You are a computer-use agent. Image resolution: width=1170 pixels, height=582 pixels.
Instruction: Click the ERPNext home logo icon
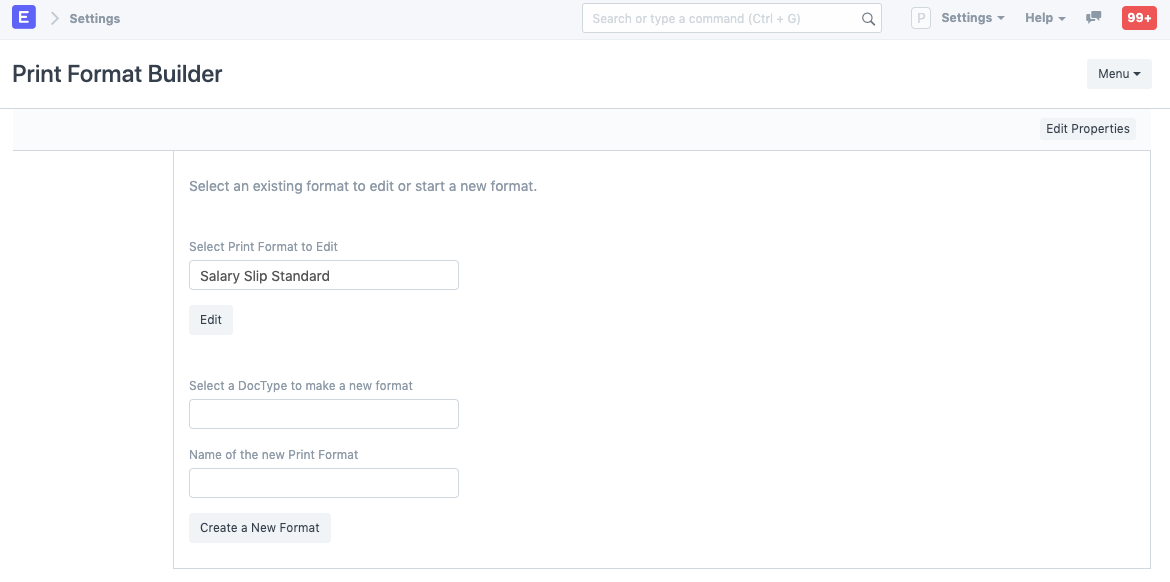click(23, 17)
